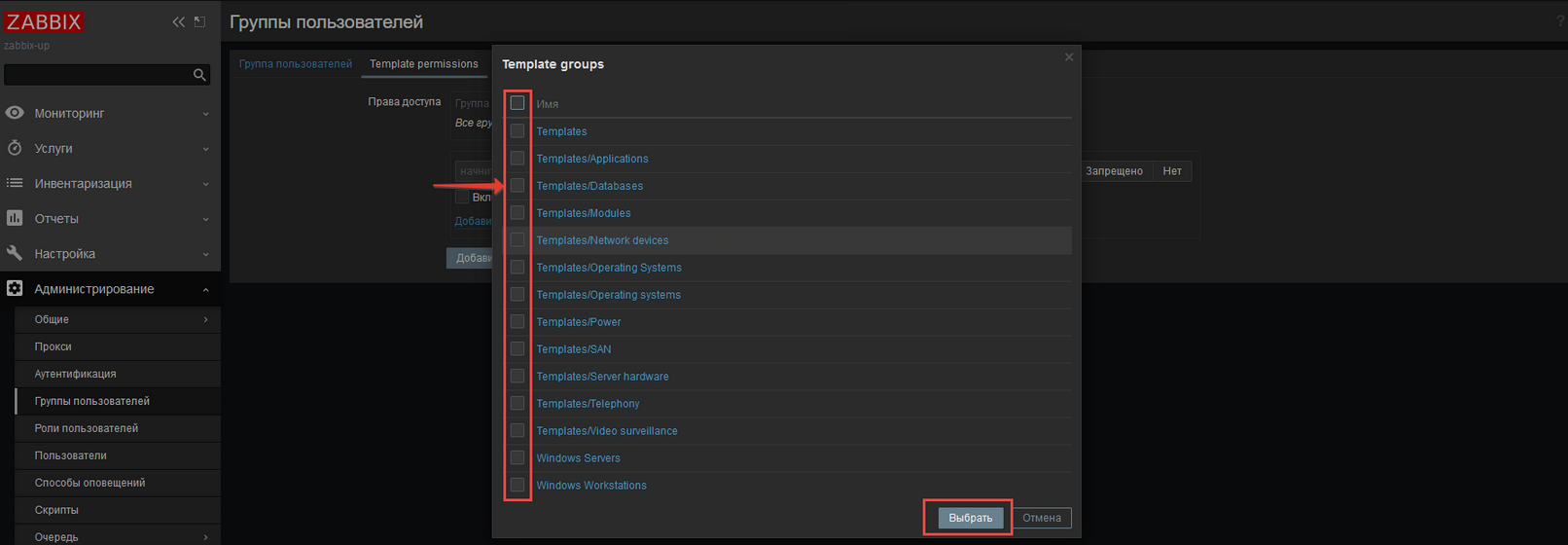Check the Windows Workstations checkbox
The image size is (1568, 545).
pyautogui.click(x=517, y=485)
